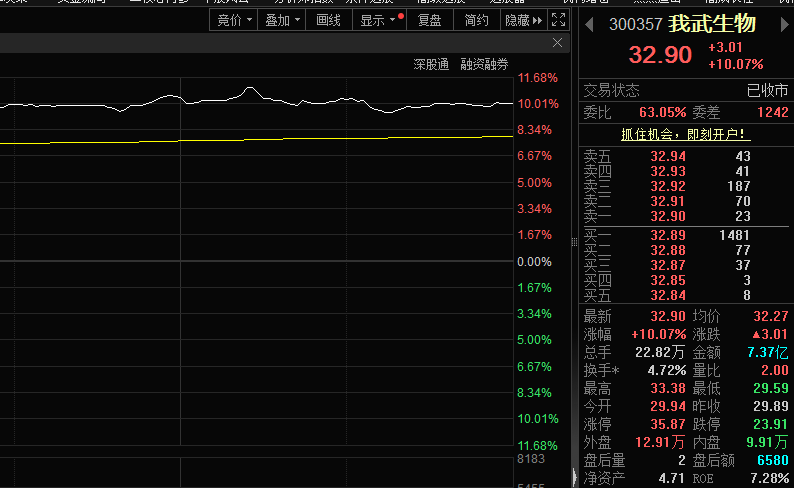Close the chart panel with X icon
The width and height of the screenshot is (794, 488).
pos(558,43)
